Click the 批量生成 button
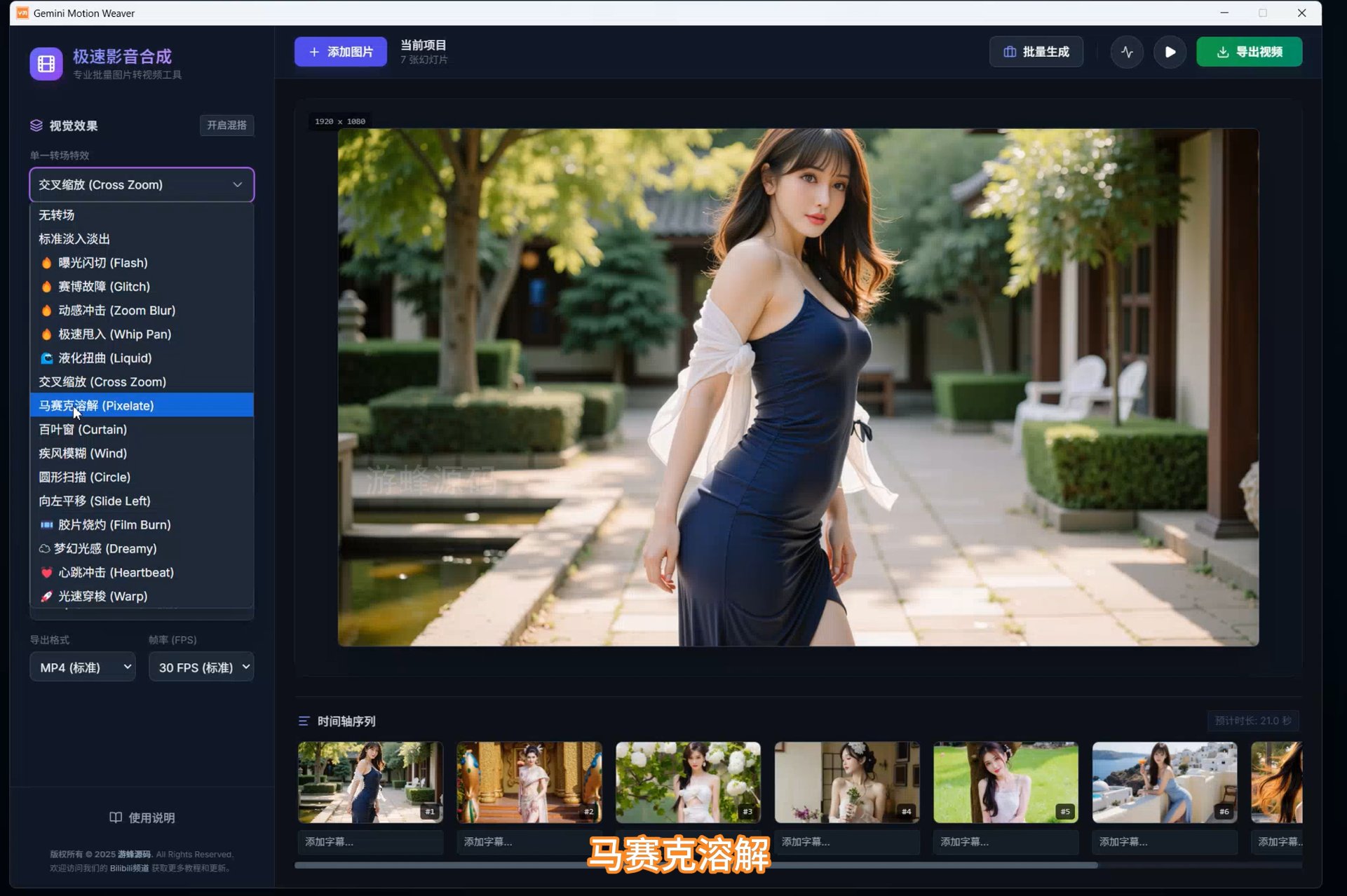This screenshot has width=1347, height=896. [1036, 52]
